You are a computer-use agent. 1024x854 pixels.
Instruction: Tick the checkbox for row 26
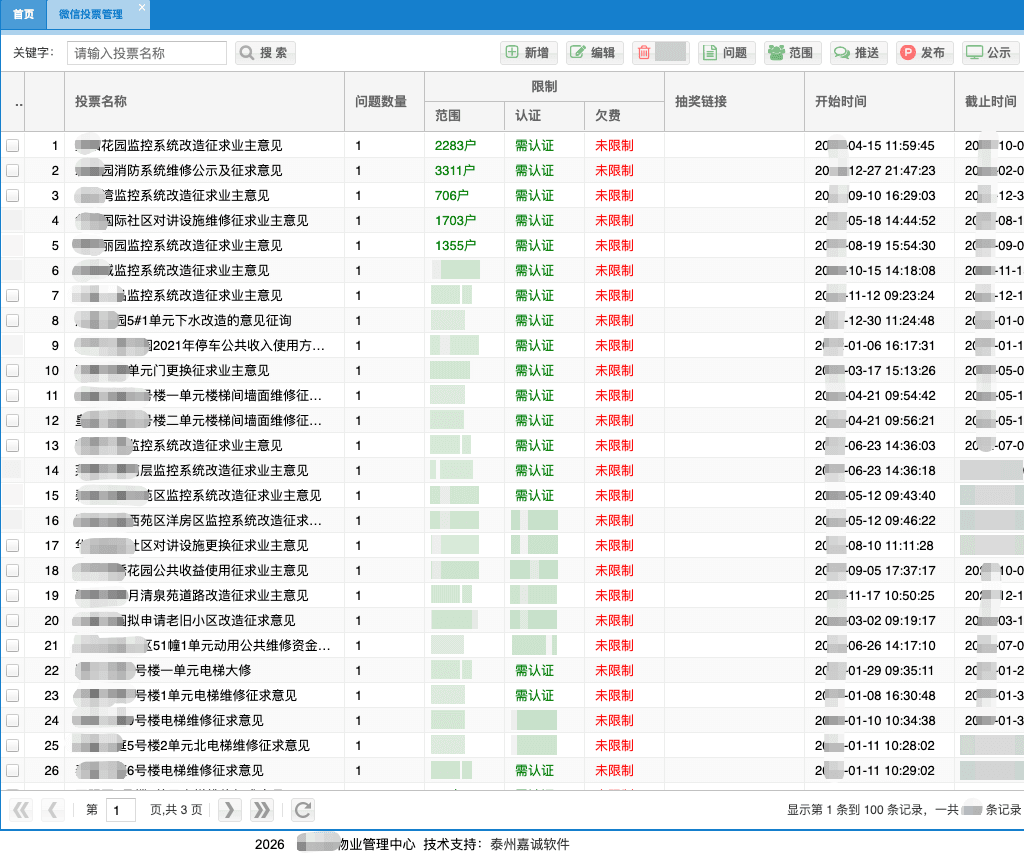tap(12, 770)
